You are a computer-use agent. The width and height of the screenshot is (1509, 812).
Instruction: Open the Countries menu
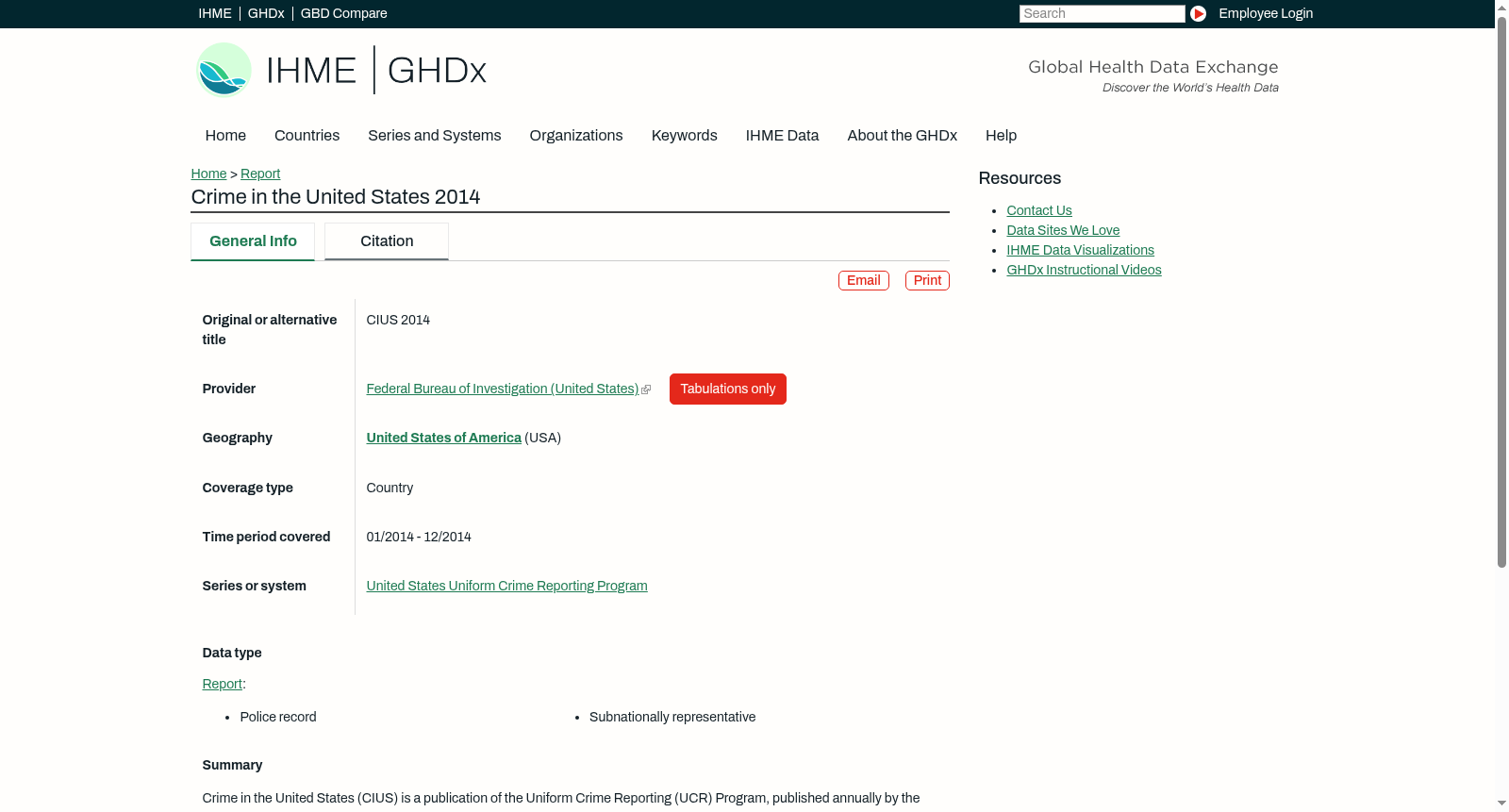point(307,136)
